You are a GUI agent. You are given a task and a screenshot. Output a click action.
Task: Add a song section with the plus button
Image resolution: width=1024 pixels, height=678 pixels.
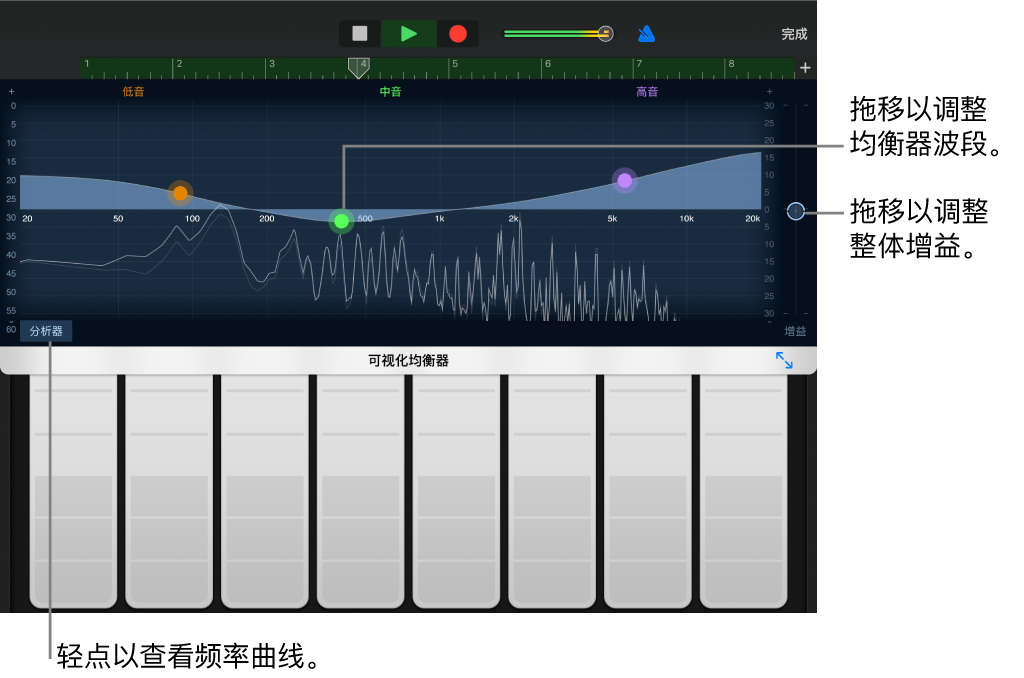(x=805, y=68)
